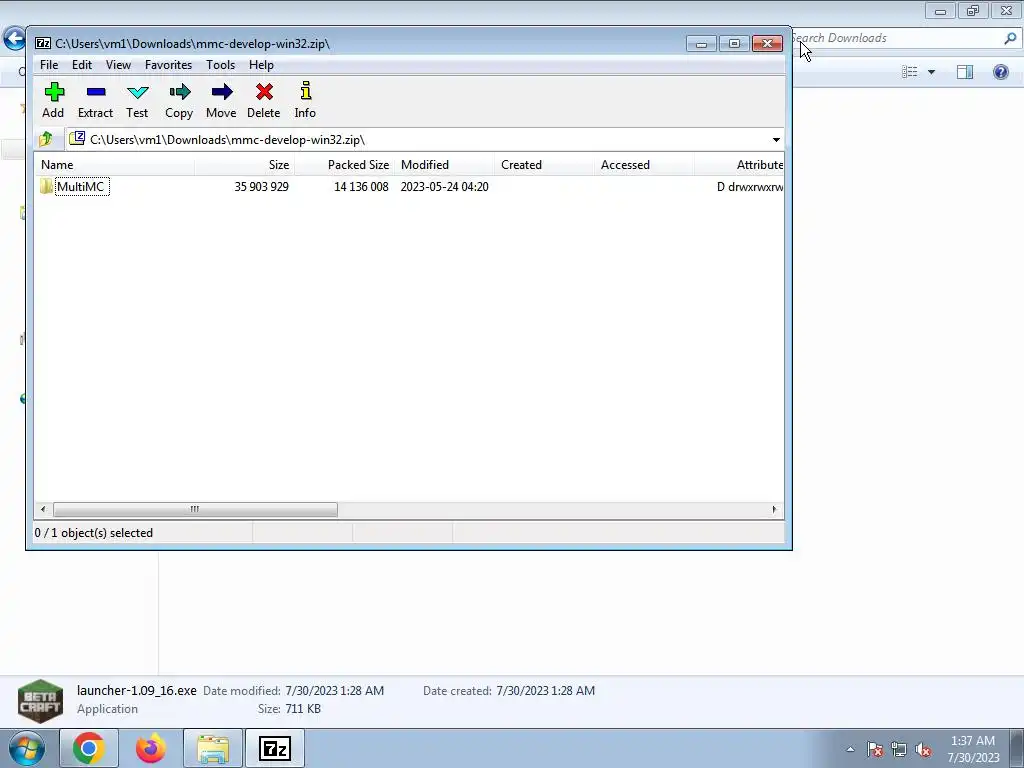
Task: Click the 7-Zip taskbar button
Action: coord(274,748)
